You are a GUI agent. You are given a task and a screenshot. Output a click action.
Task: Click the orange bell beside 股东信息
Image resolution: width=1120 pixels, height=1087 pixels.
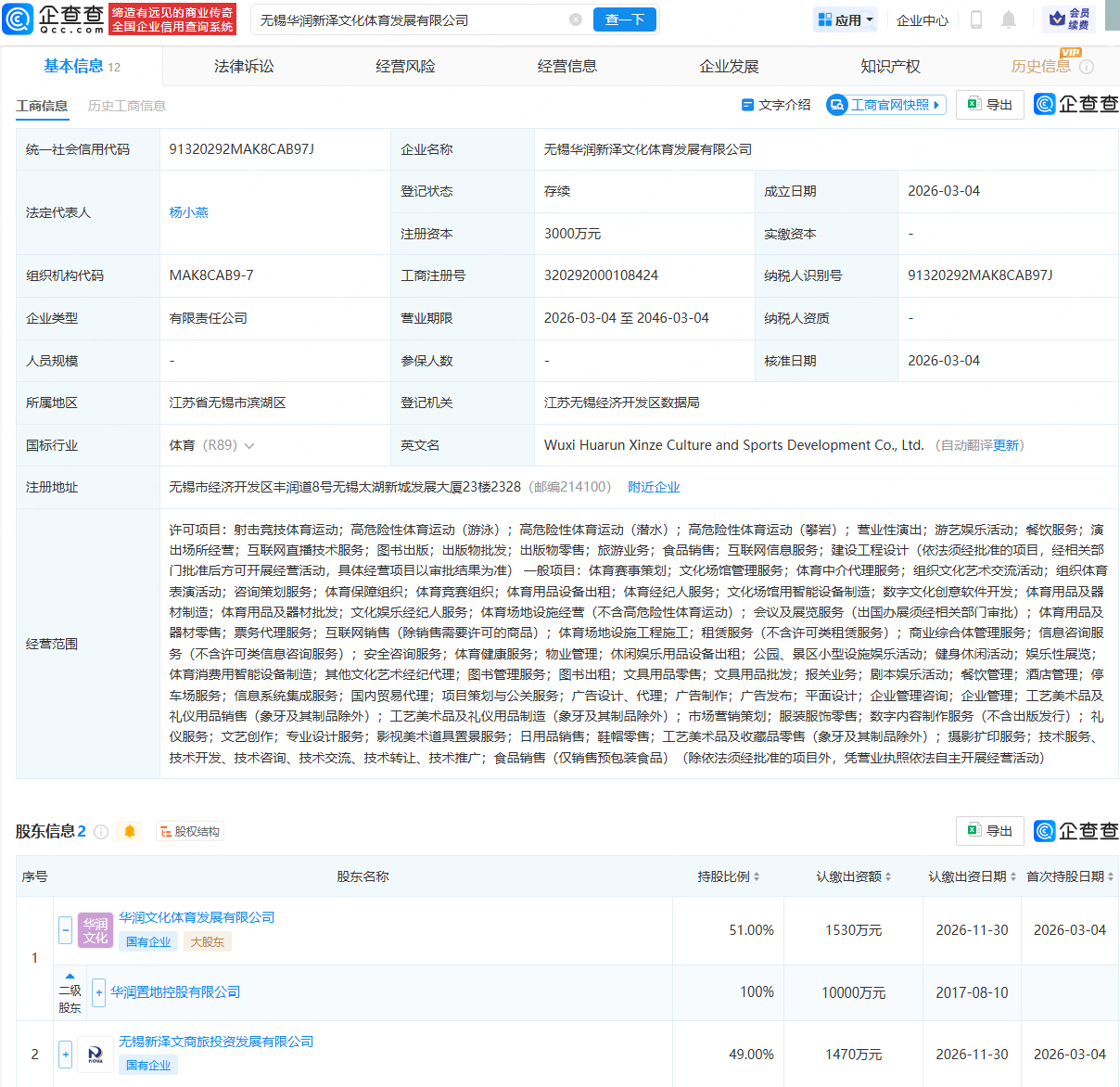click(130, 831)
